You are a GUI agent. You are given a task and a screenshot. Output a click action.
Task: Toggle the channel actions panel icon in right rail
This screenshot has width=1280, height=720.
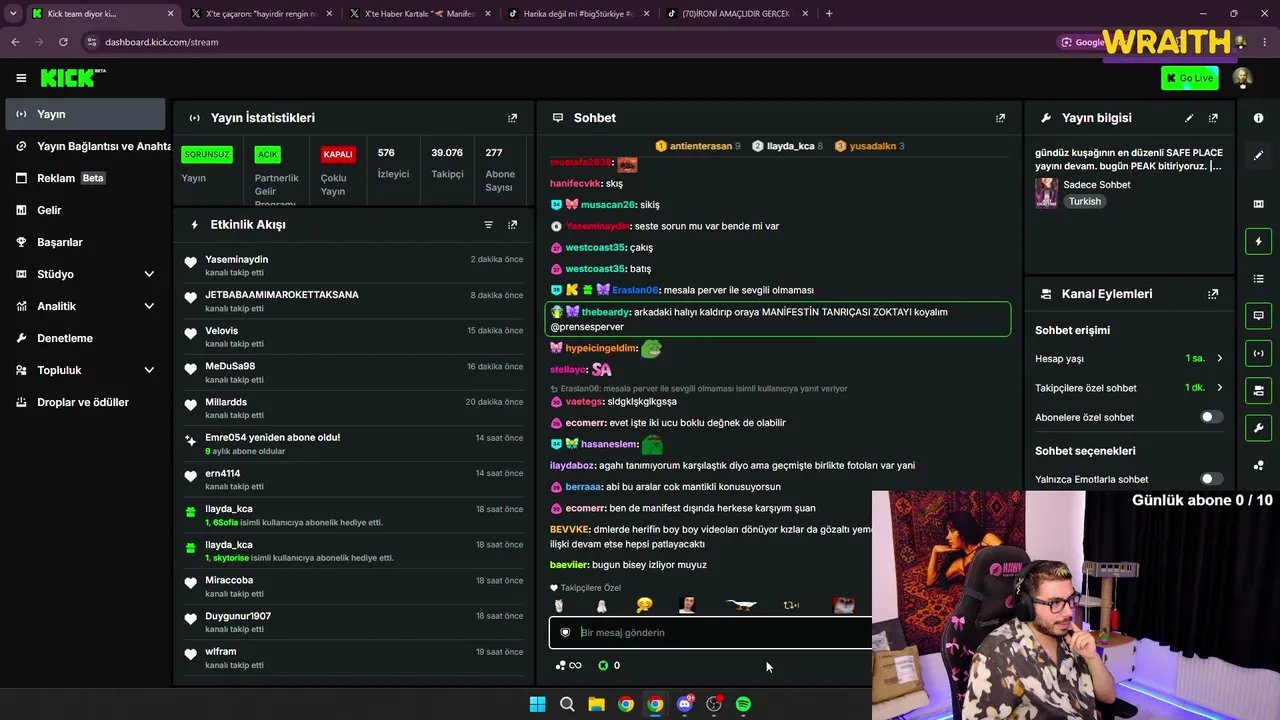coord(1258,390)
